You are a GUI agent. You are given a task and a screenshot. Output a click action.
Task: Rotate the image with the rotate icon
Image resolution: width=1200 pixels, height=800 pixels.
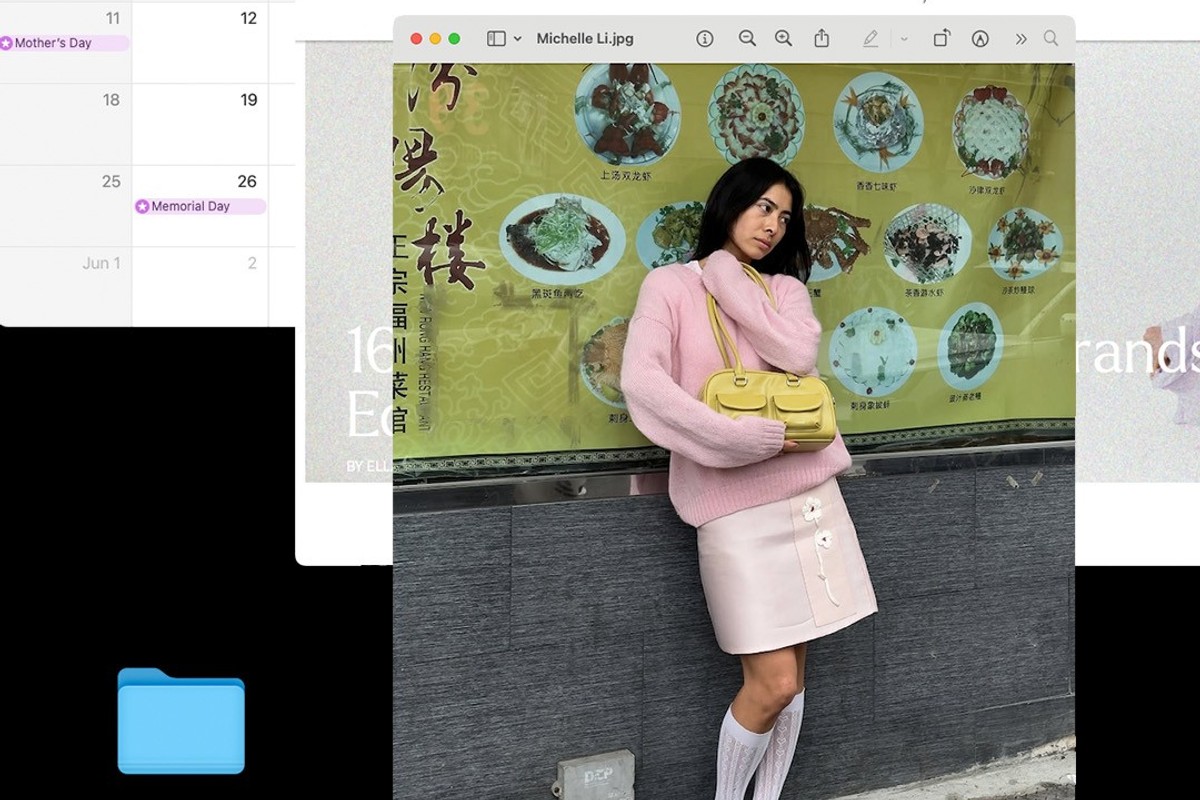941,38
